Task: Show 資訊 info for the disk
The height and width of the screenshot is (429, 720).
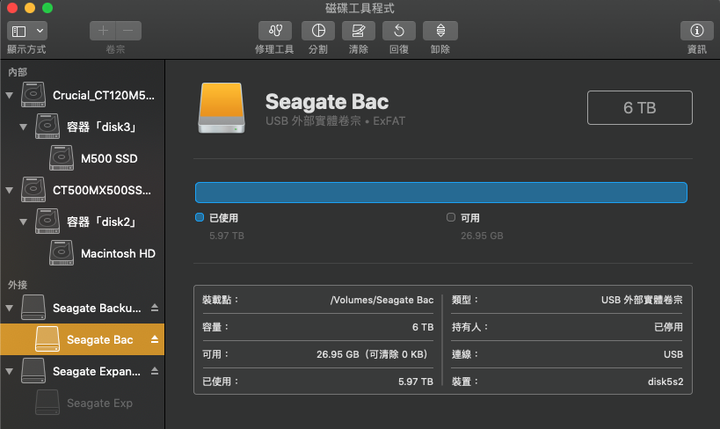Action: click(697, 31)
